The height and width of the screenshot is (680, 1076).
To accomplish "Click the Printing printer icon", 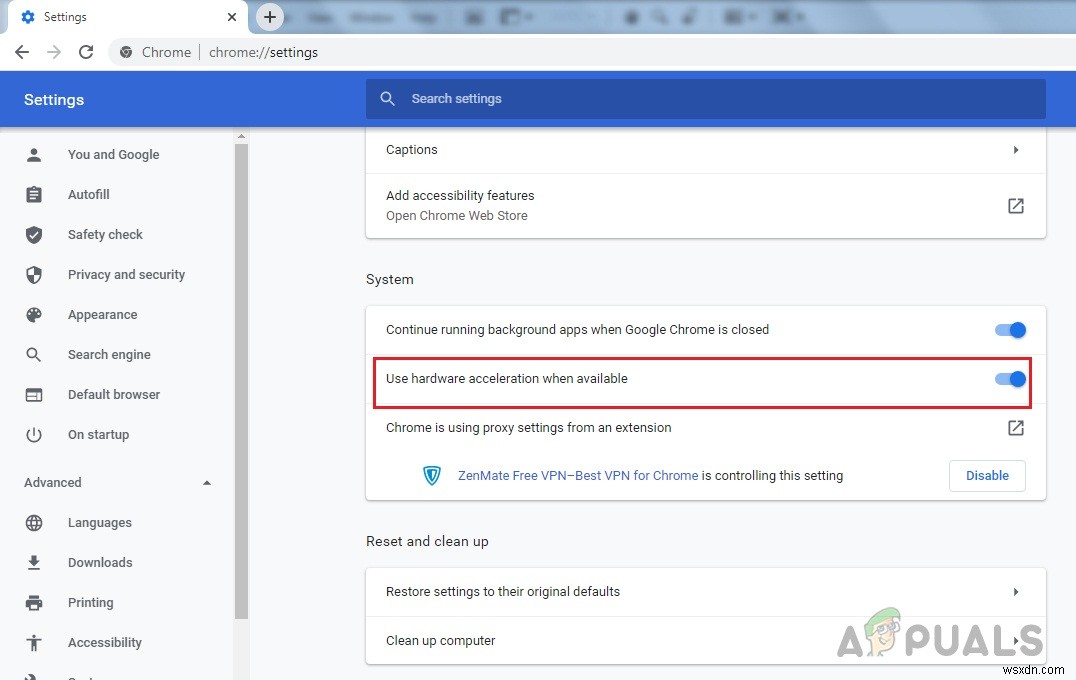I will coord(34,602).
